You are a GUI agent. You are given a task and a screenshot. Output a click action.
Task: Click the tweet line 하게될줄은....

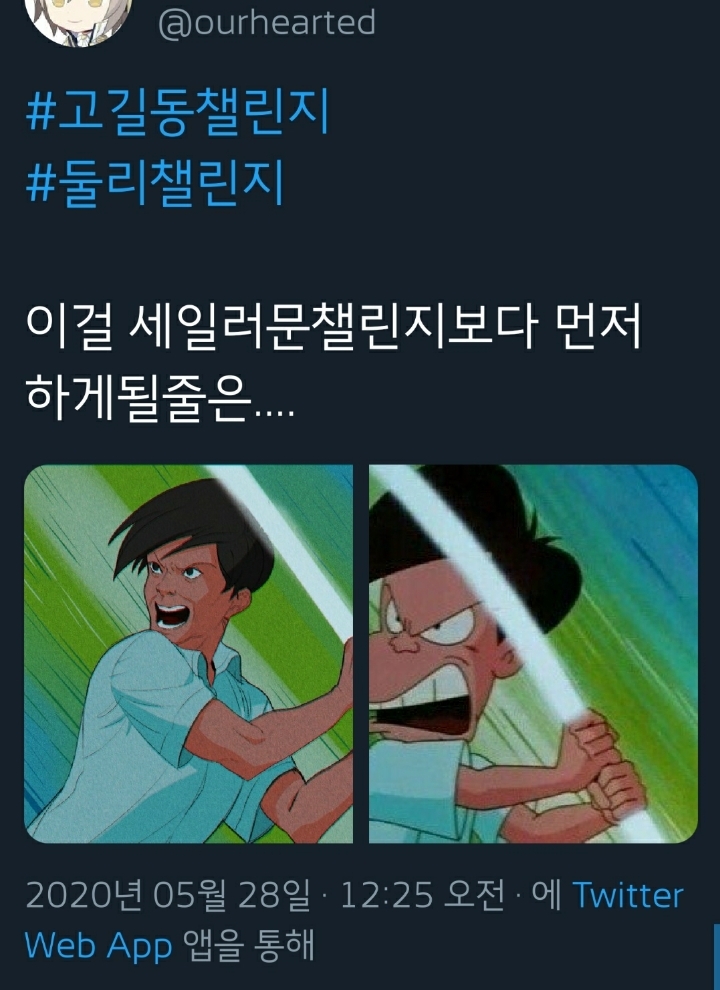(160, 398)
